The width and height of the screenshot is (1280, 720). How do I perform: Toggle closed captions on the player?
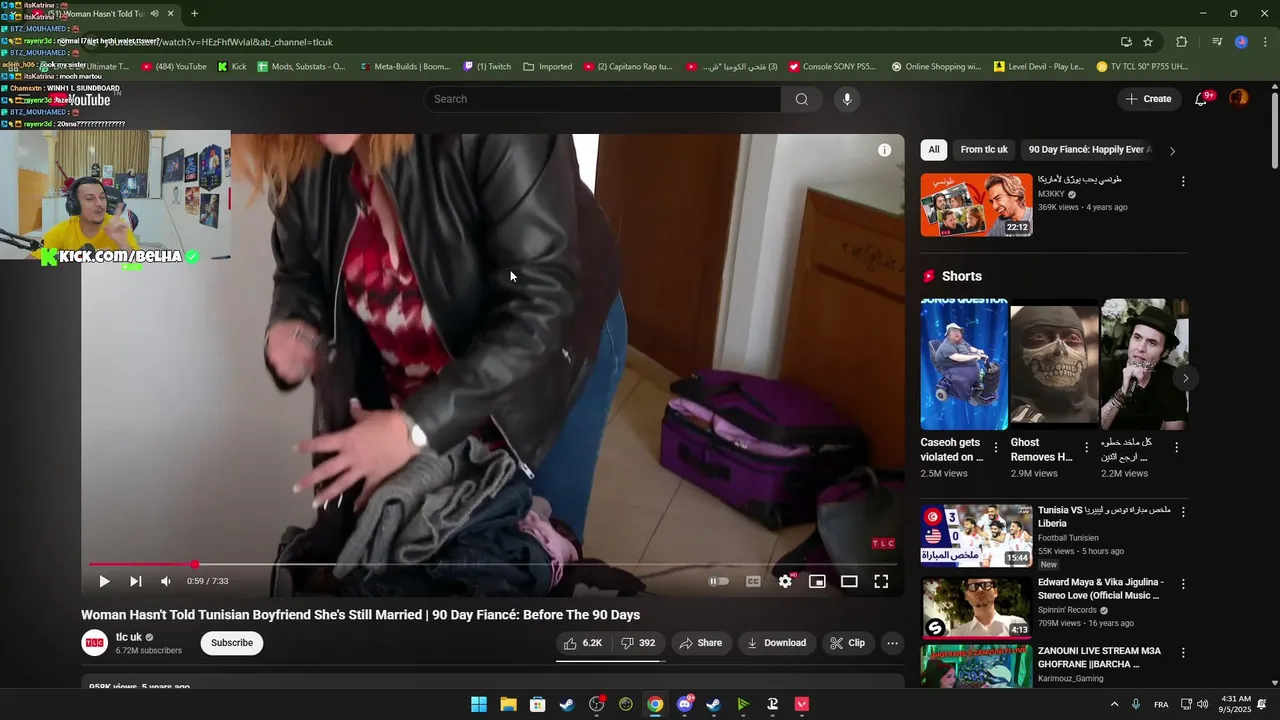click(x=753, y=581)
